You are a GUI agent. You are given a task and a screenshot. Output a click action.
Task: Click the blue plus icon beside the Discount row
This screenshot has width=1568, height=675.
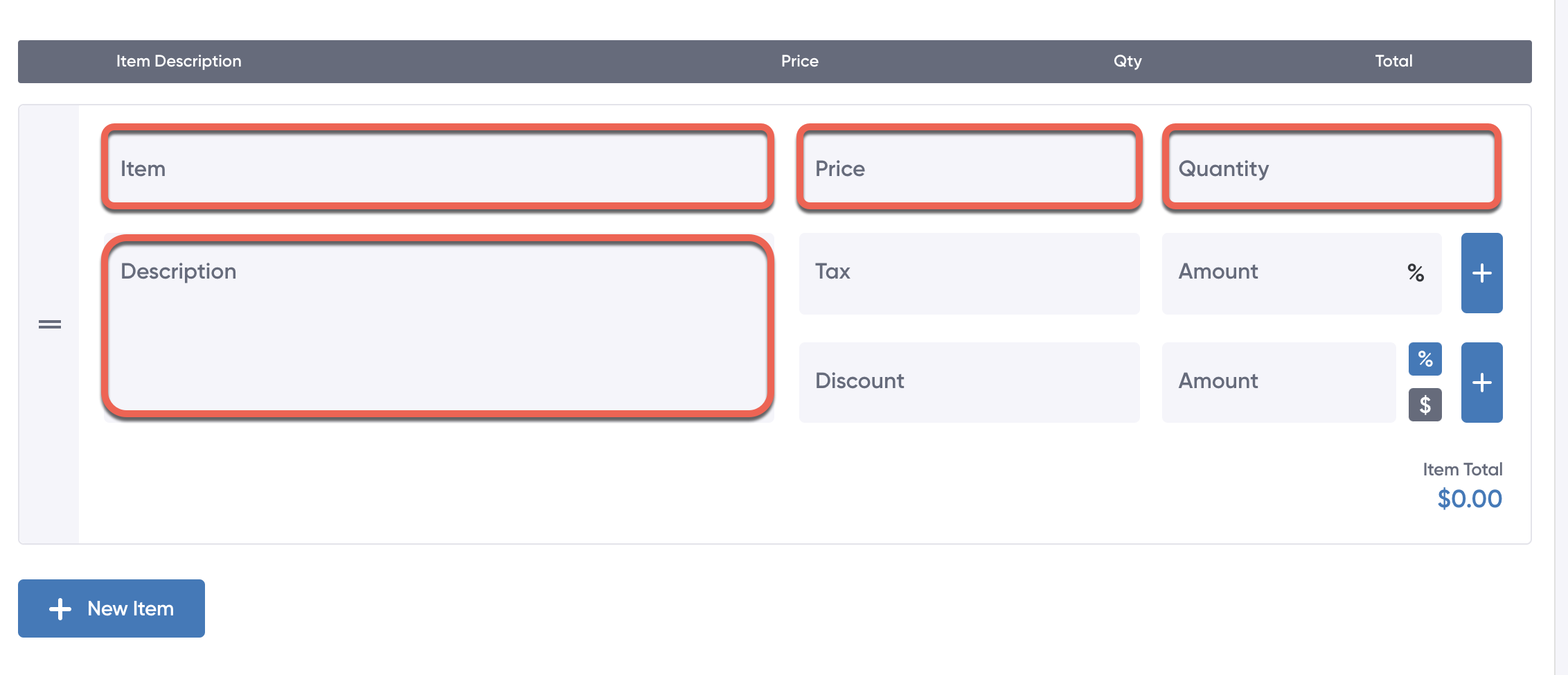[x=1481, y=382]
